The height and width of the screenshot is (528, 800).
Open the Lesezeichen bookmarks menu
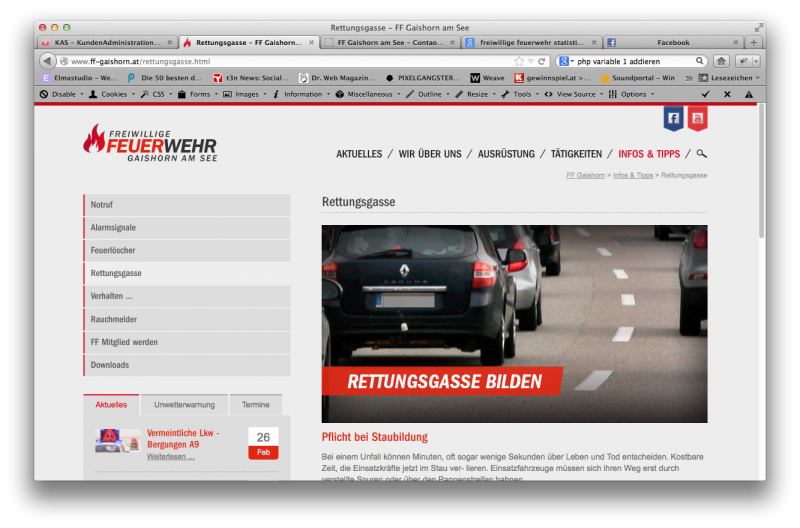[729, 78]
